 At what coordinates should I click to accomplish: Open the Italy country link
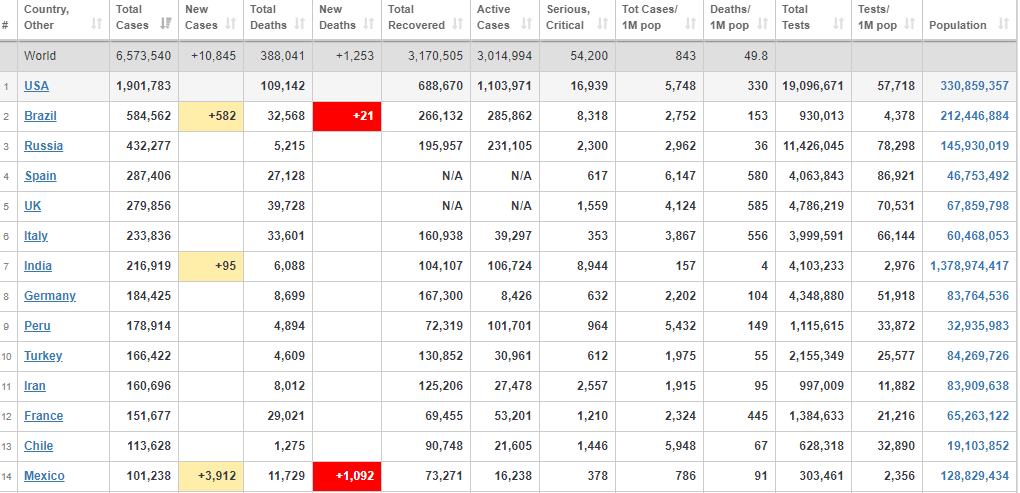[x=36, y=235]
